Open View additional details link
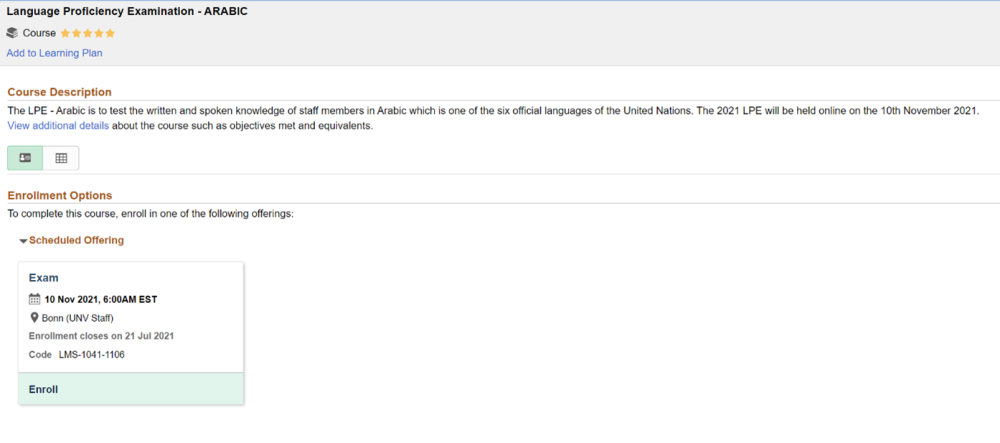The width and height of the screenshot is (1000, 443). [58, 126]
